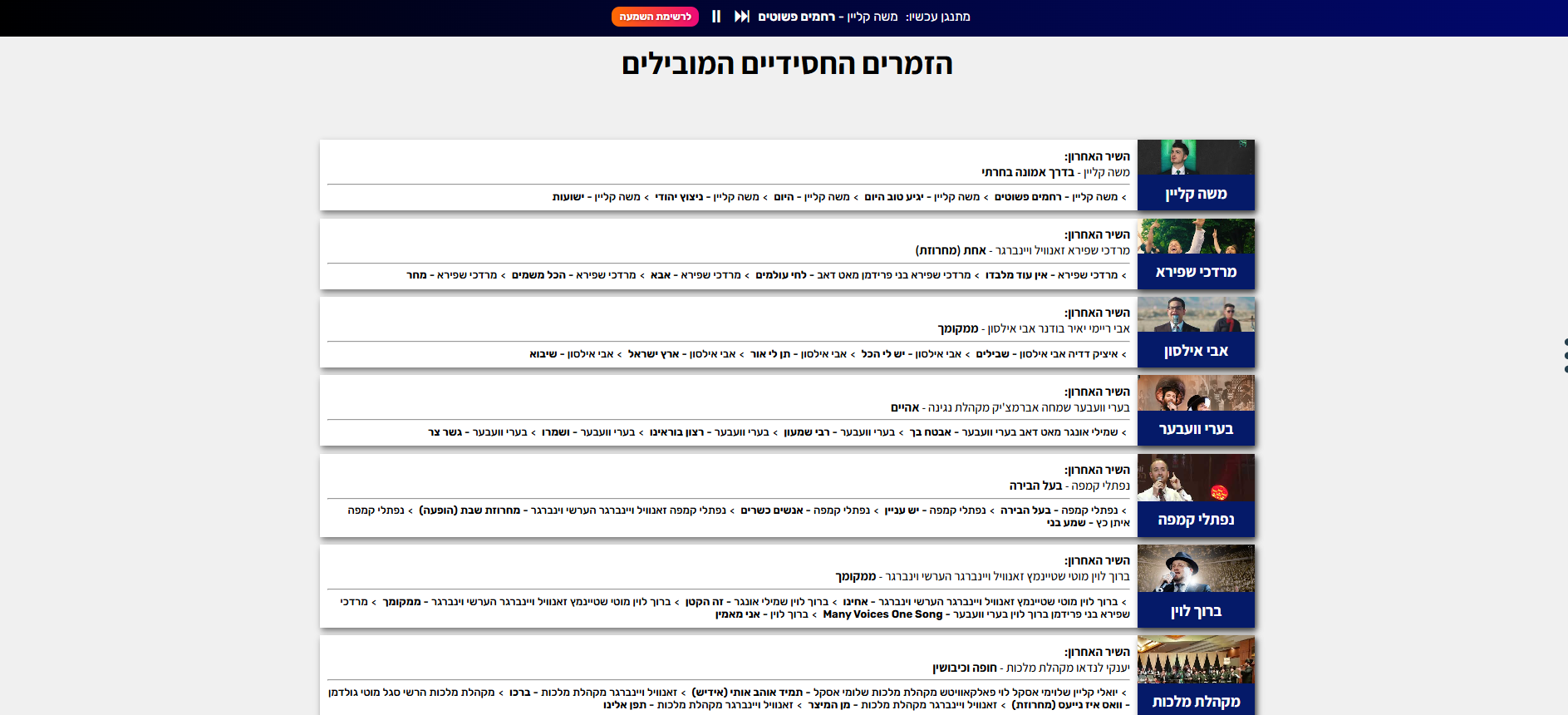
Task: Open משה קליין artist photo thumbnail
Action: click(x=1196, y=157)
